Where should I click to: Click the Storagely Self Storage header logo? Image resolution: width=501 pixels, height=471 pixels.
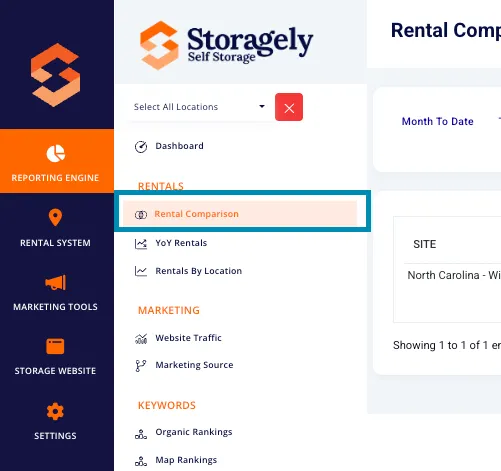click(x=226, y=45)
